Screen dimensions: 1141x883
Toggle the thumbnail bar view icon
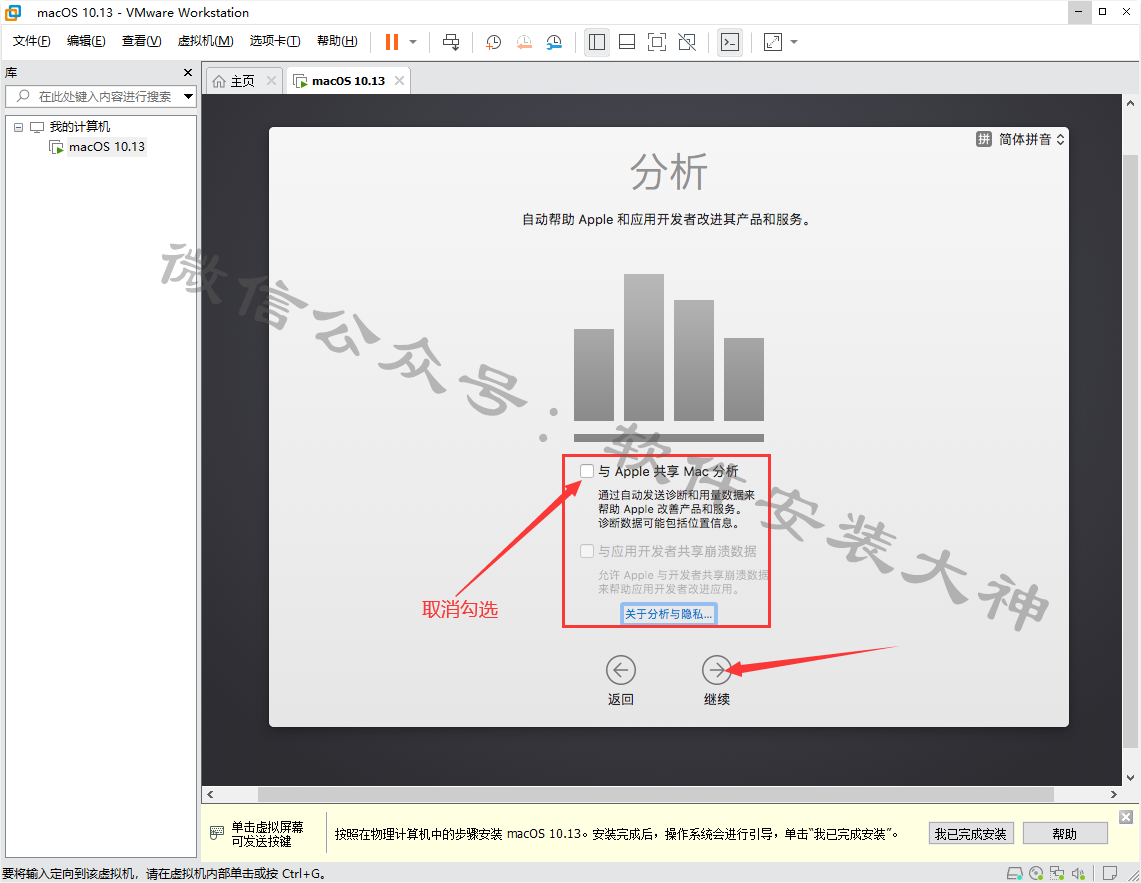pos(627,42)
